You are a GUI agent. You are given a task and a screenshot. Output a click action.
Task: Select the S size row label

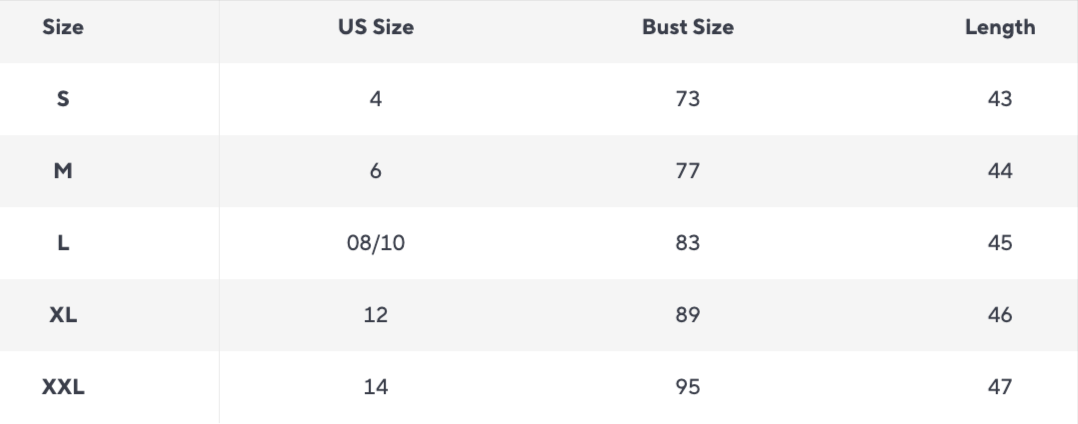[x=62, y=100]
